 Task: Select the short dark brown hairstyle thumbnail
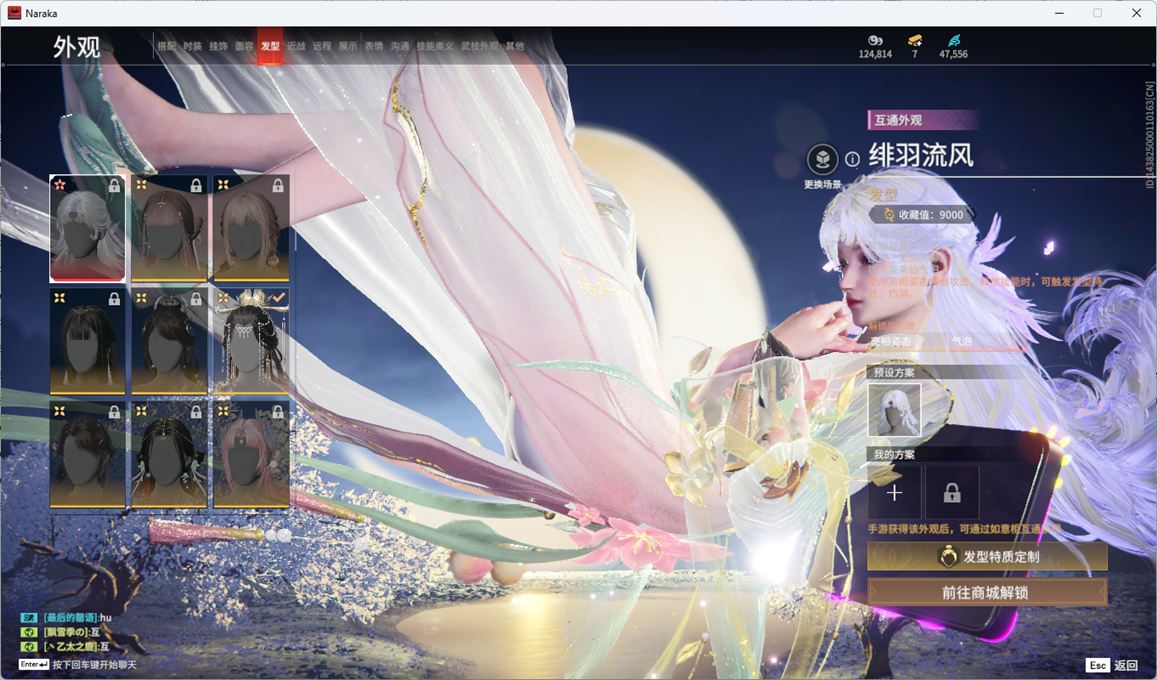(x=87, y=455)
